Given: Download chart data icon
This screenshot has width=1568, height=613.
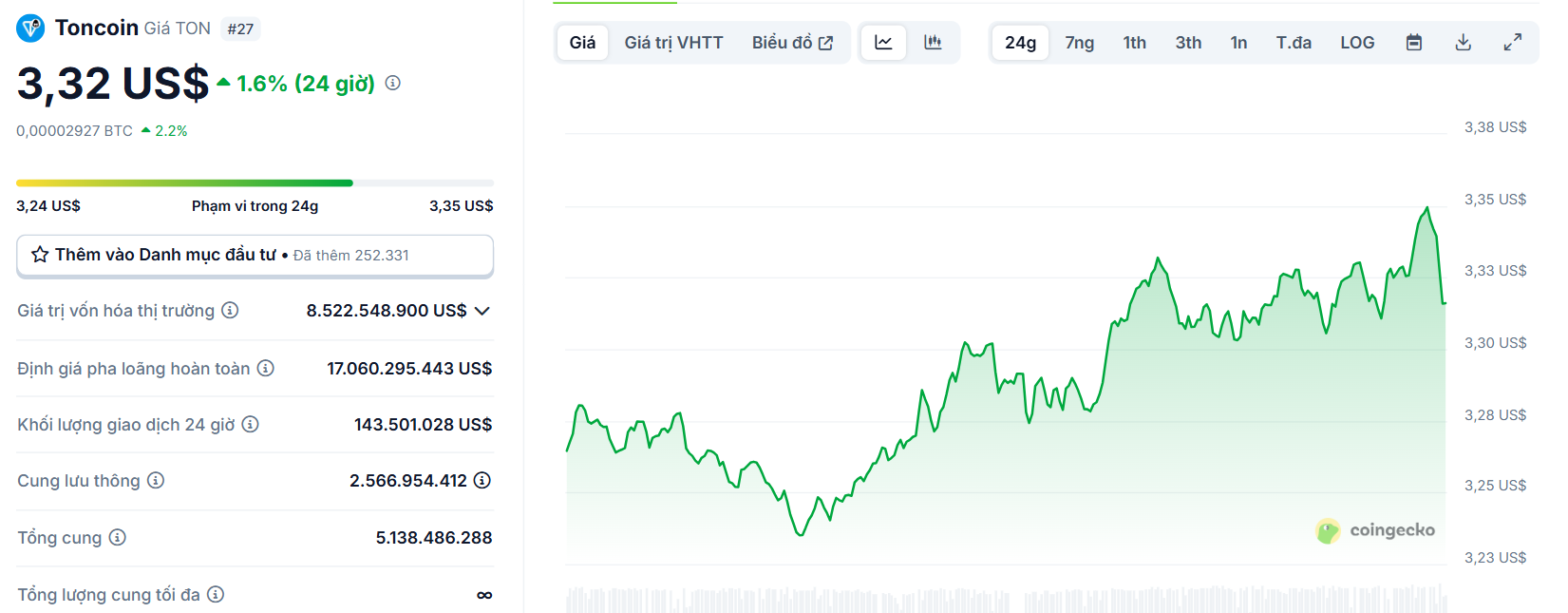Looking at the screenshot, I should [1464, 43].
